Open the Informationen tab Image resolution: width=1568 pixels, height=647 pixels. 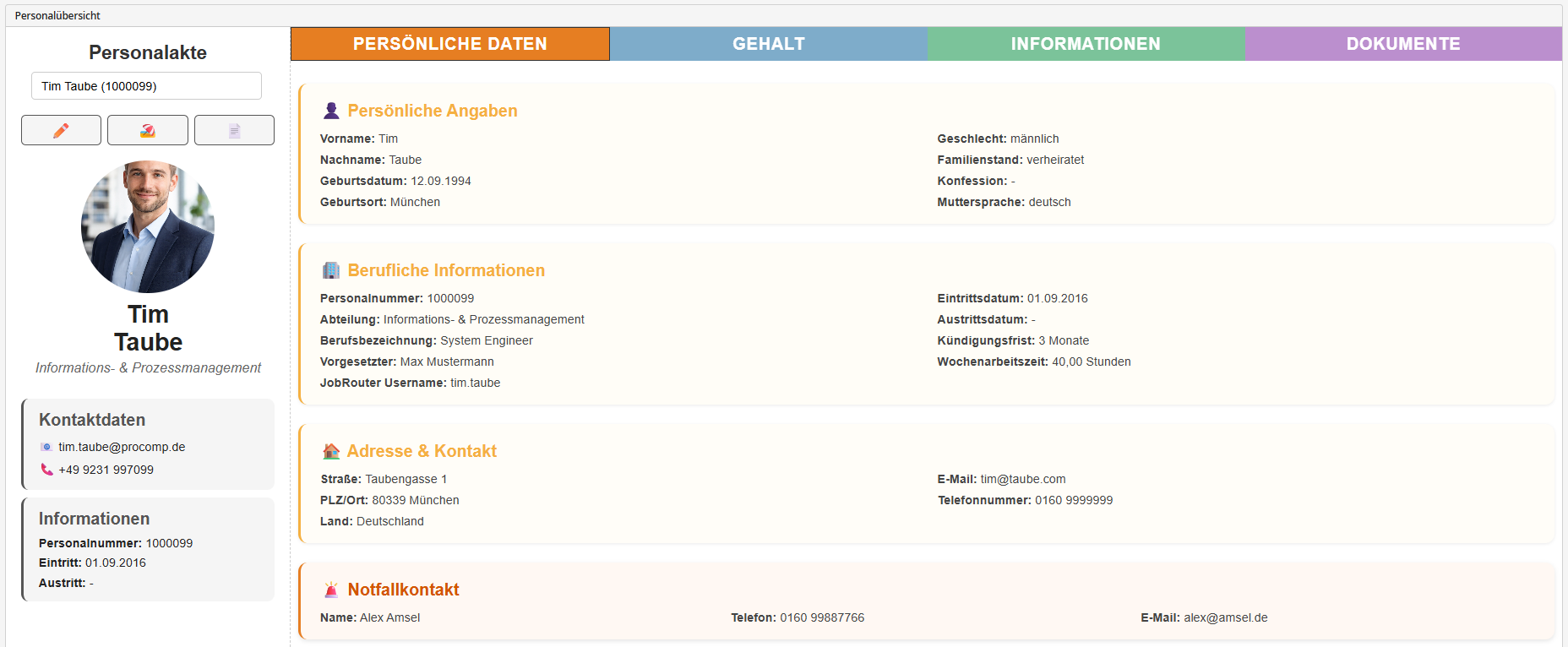(1086, 44)
